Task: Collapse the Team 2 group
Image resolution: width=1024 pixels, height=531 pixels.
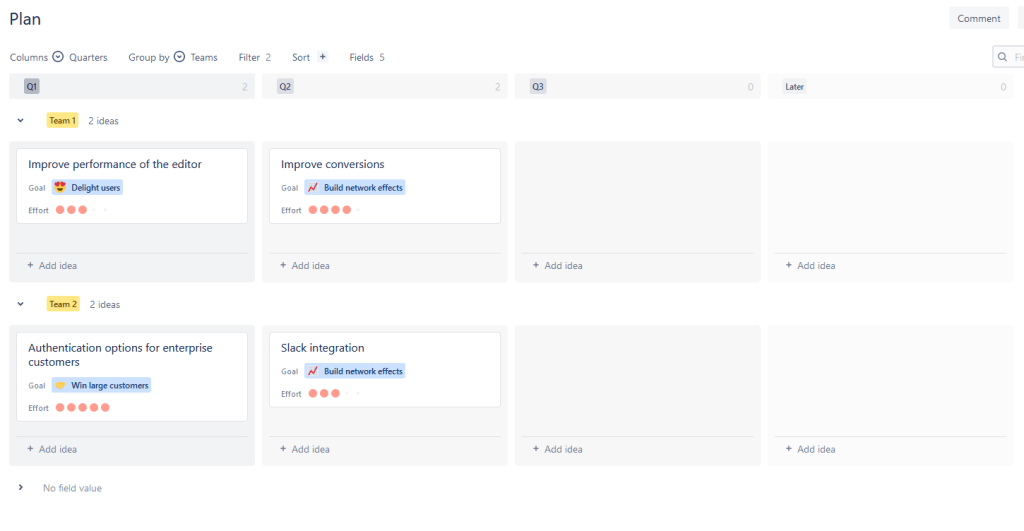Action: pyautogui.click(x=20, y=304)
